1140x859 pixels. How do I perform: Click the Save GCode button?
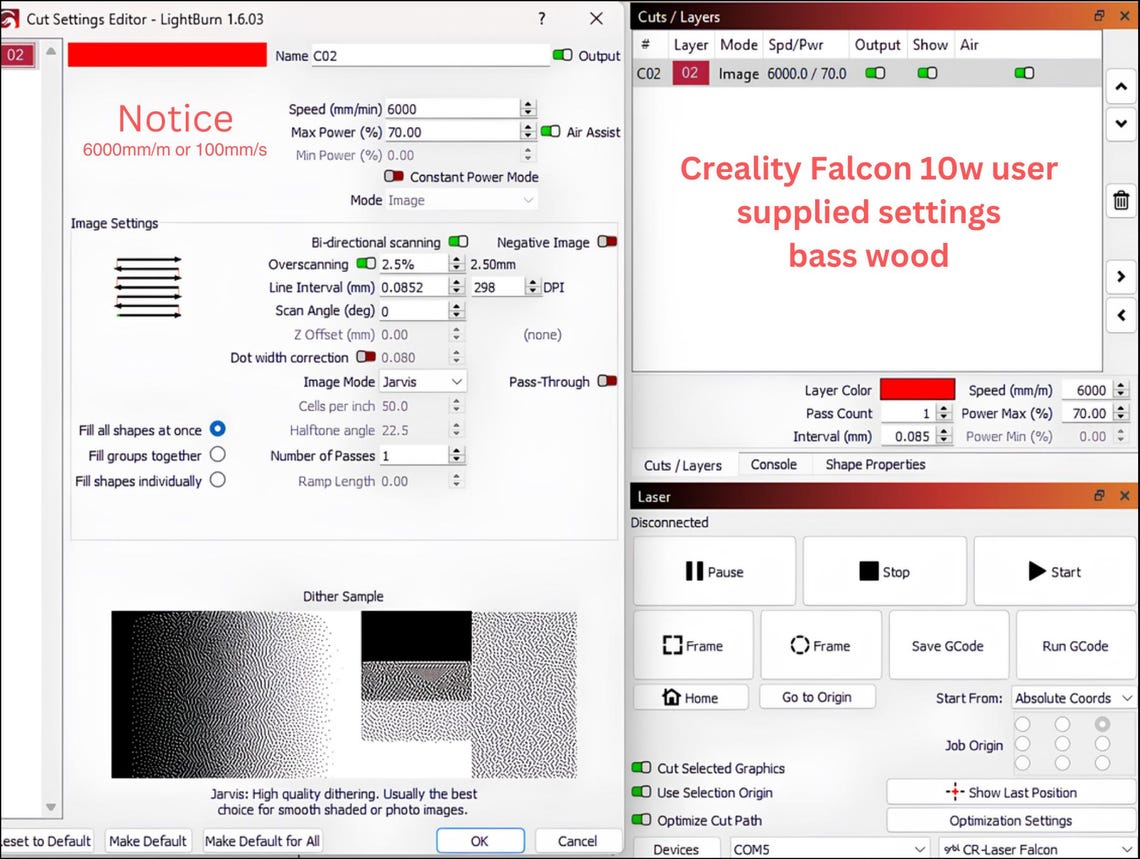pos(948,645)
